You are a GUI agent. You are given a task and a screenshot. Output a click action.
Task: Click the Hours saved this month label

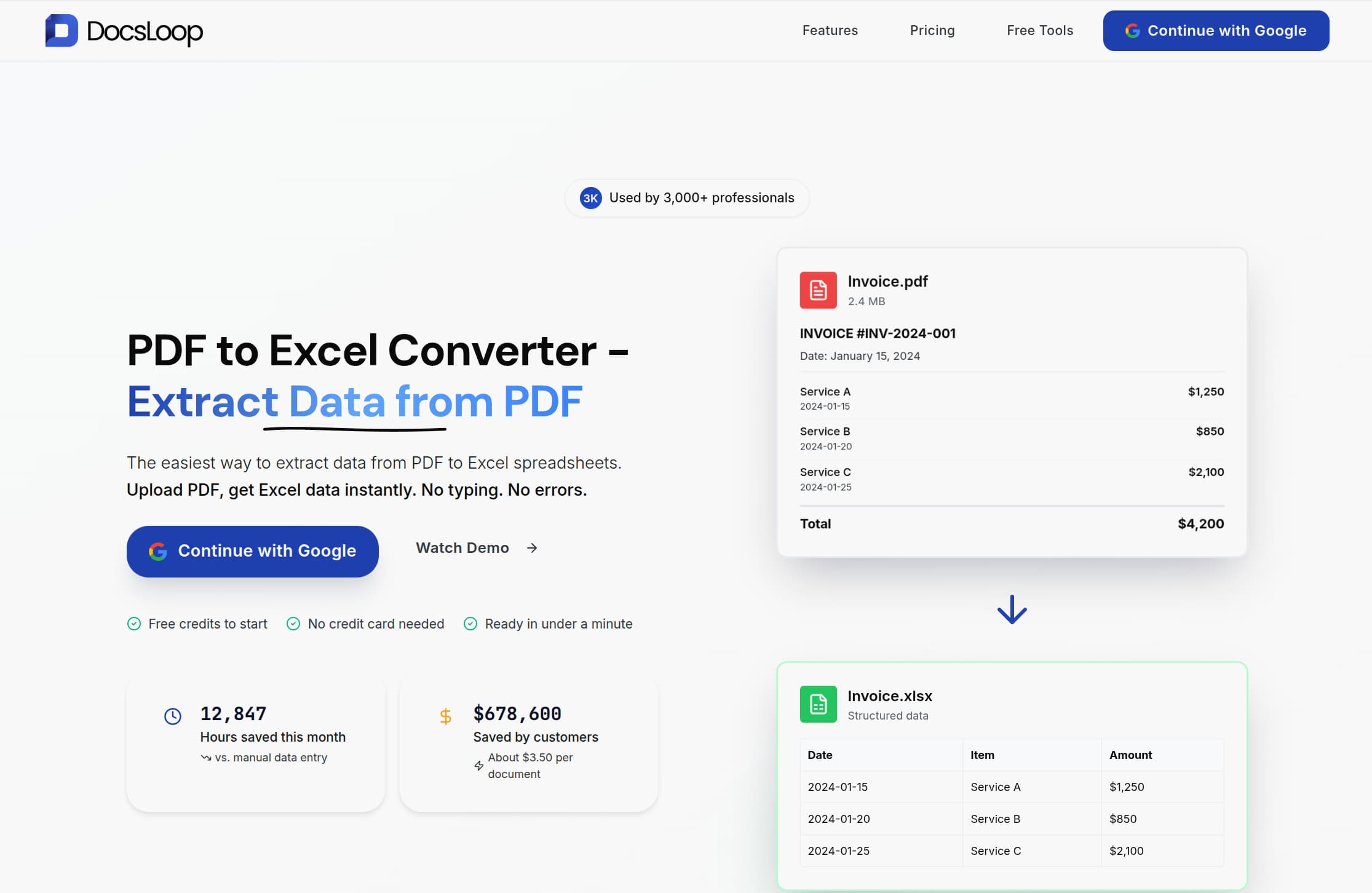tap(273, 737)
